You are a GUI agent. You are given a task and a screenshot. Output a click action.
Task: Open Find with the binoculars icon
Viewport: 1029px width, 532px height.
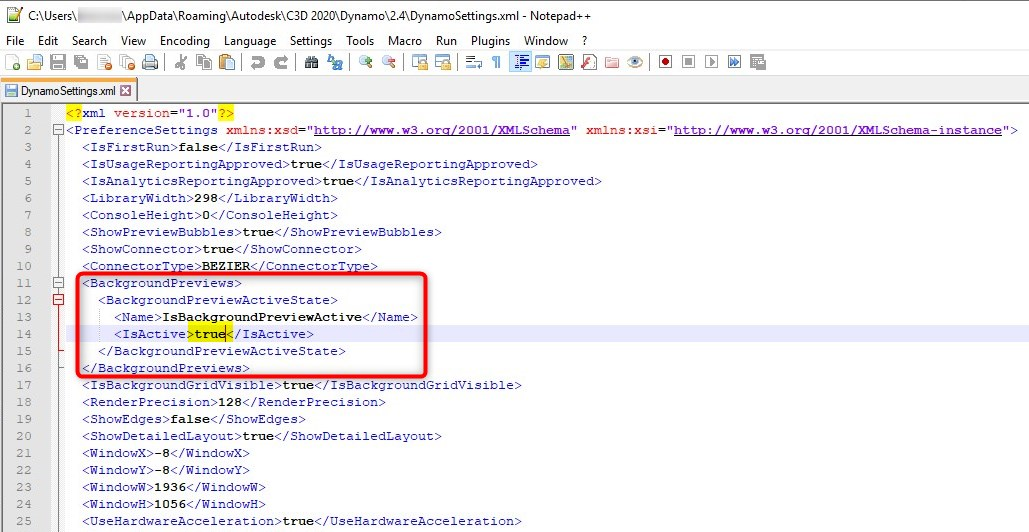click(x=312, y=62)
